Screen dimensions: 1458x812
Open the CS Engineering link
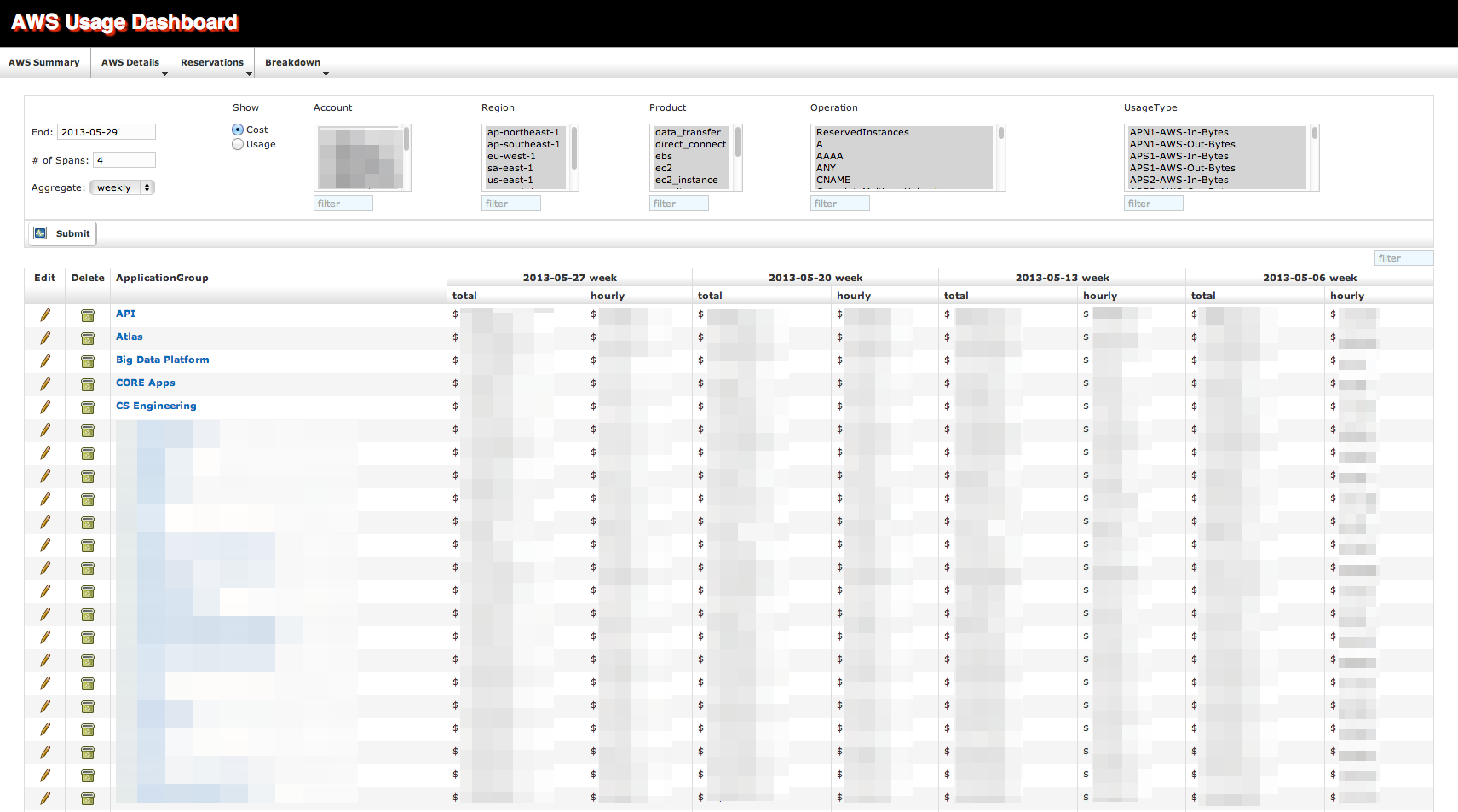[x=156, y=406]
